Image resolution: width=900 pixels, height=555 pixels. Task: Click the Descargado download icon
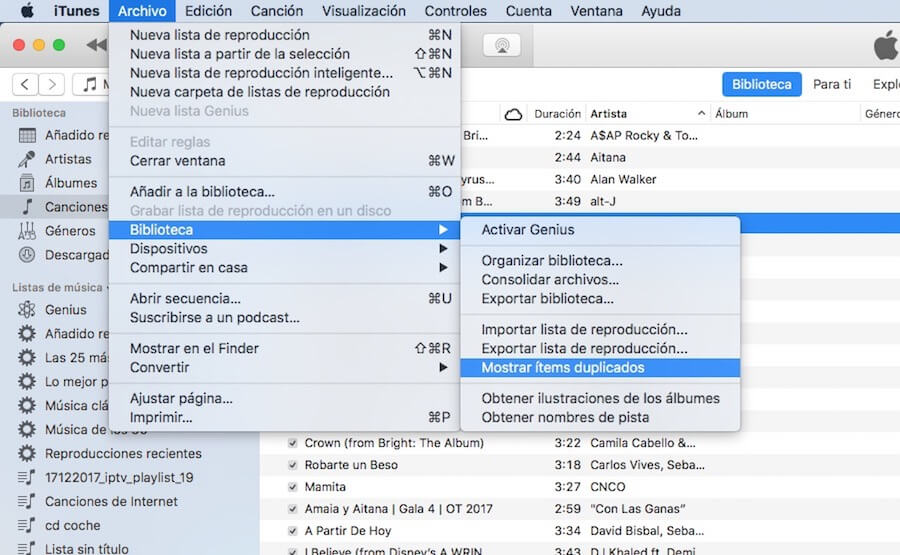pos(27,254)
